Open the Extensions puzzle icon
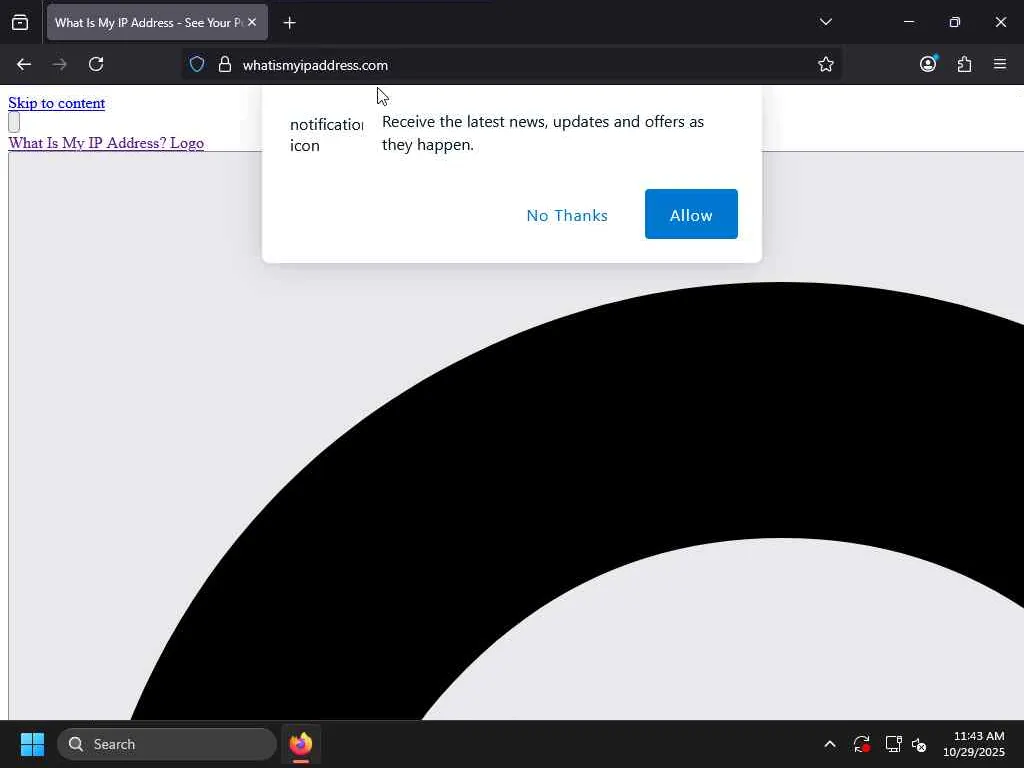This screenshot has height=768, width=1024. tap(964, 64)
